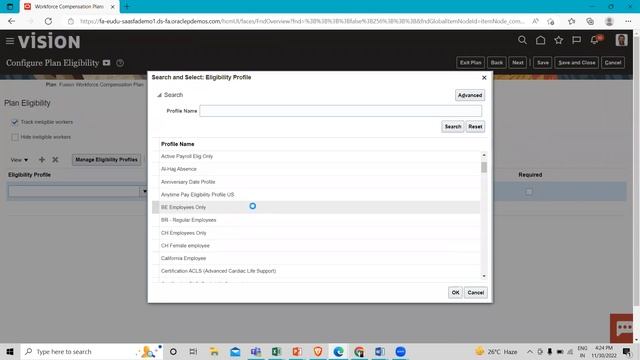Close the Search and Select dialog
The width and height of the screenshot is (640, 360).
484,78
